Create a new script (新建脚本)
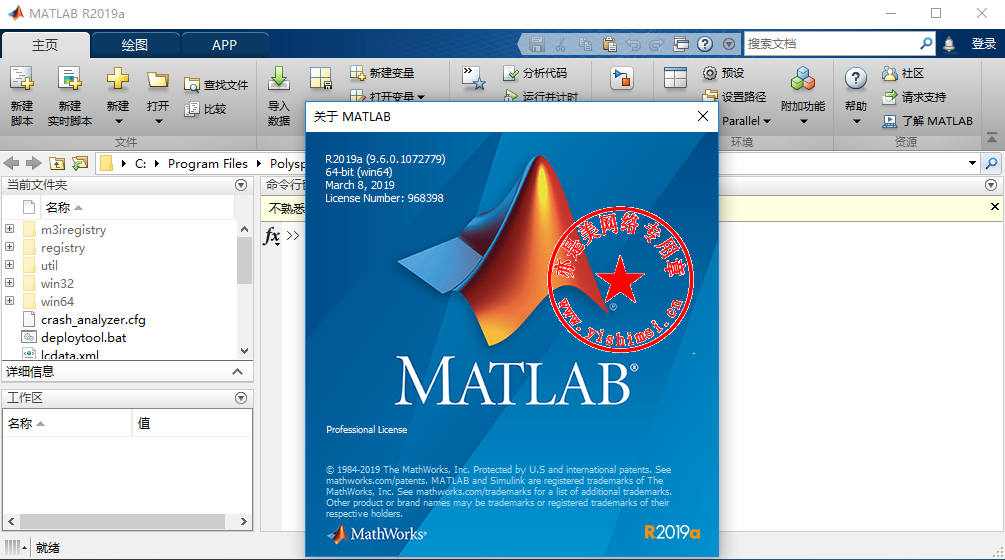Viewport: 1005px width, 560px height. coord(22,95)
